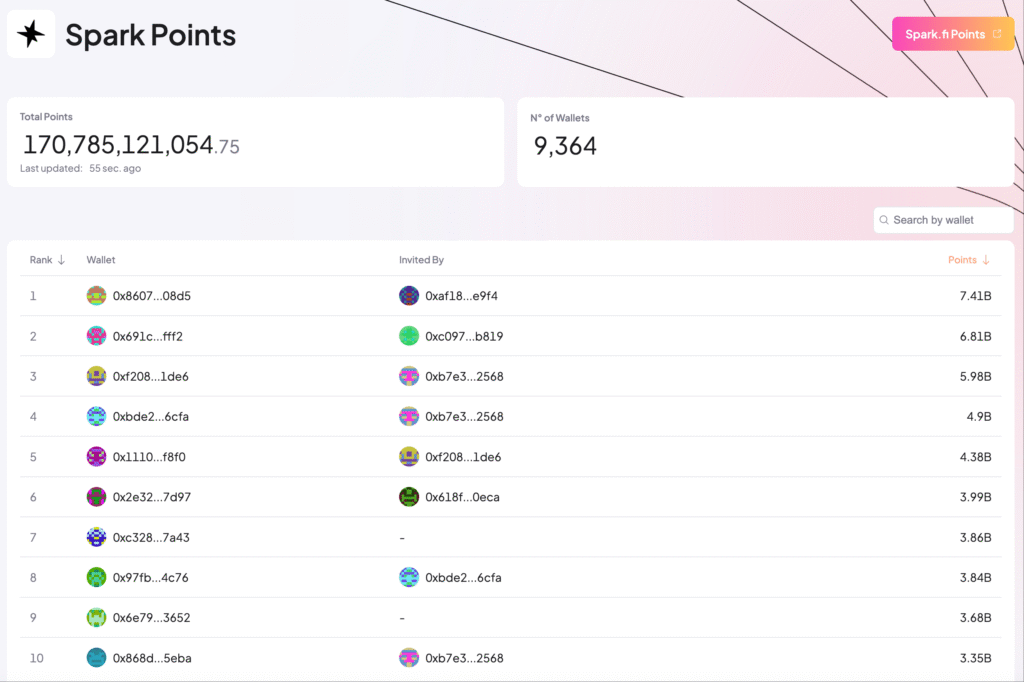Click the 3.68B points value

point(975,618)
